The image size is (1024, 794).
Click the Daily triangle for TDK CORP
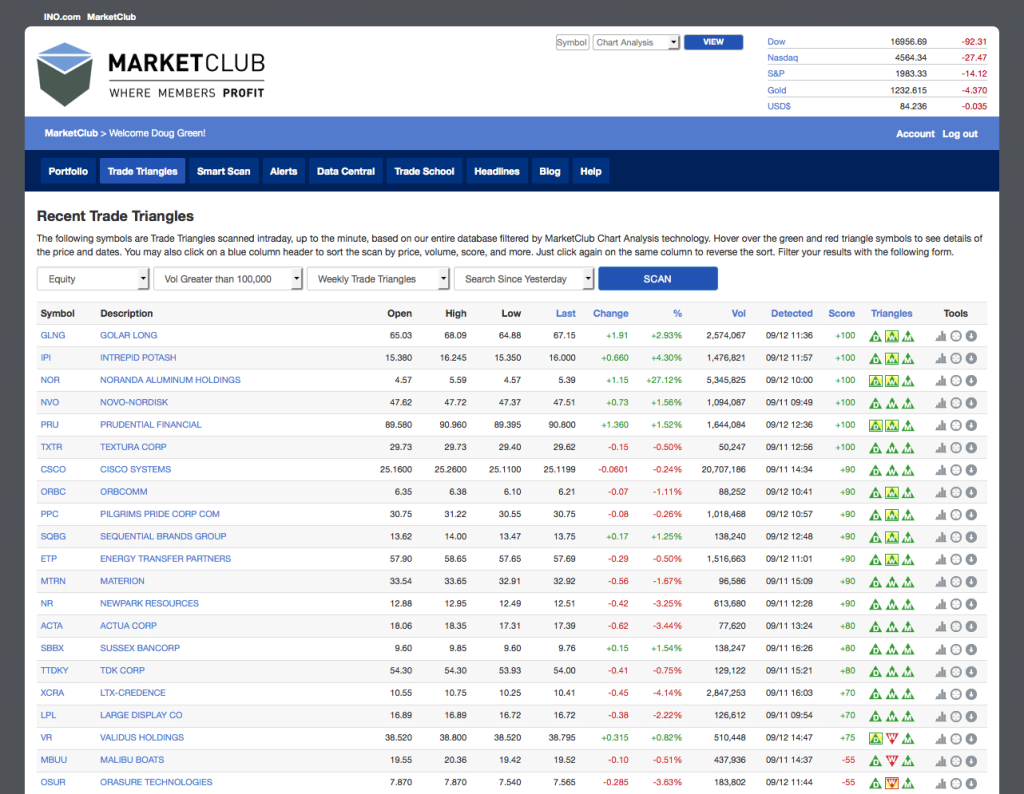[x=876, y=671]
